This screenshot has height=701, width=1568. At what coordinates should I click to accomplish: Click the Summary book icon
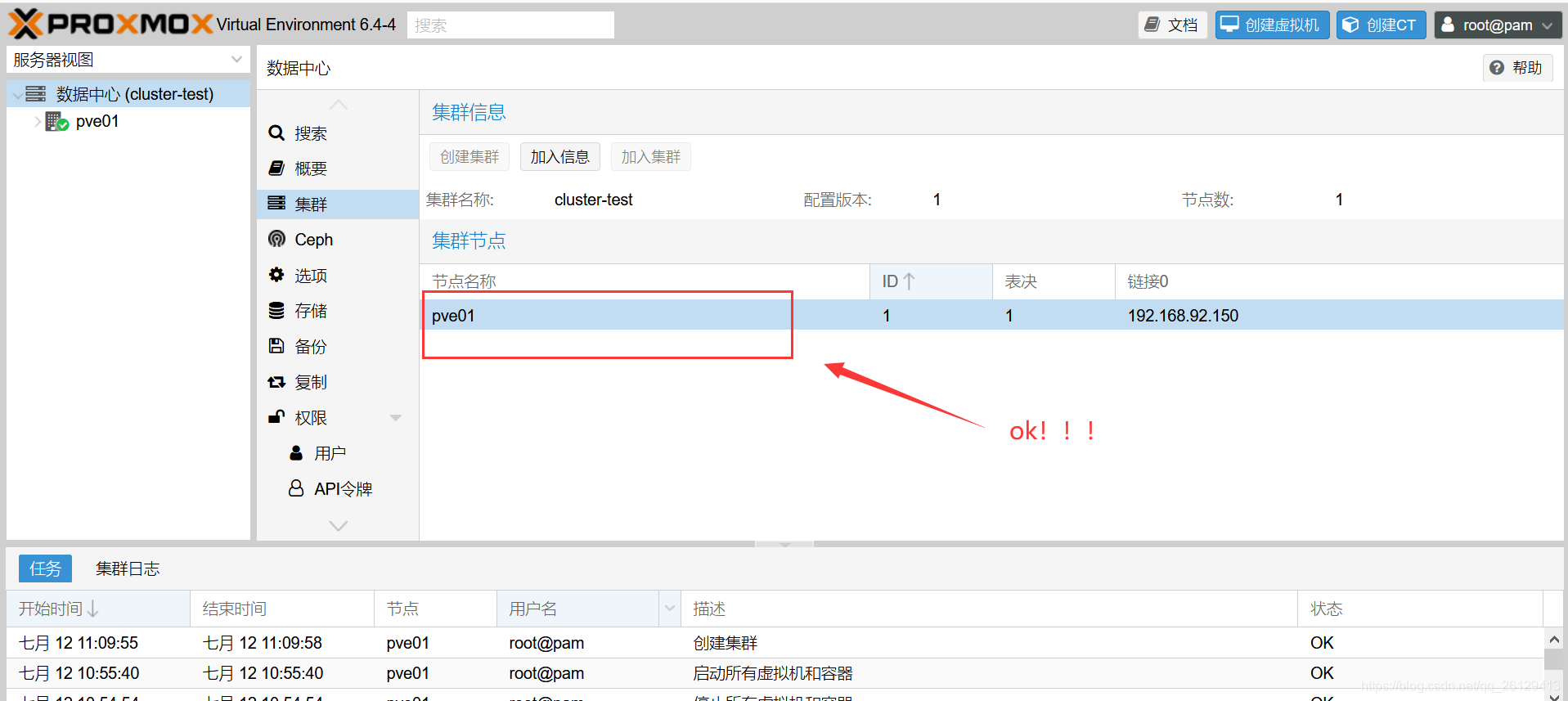tap(276, 168)
